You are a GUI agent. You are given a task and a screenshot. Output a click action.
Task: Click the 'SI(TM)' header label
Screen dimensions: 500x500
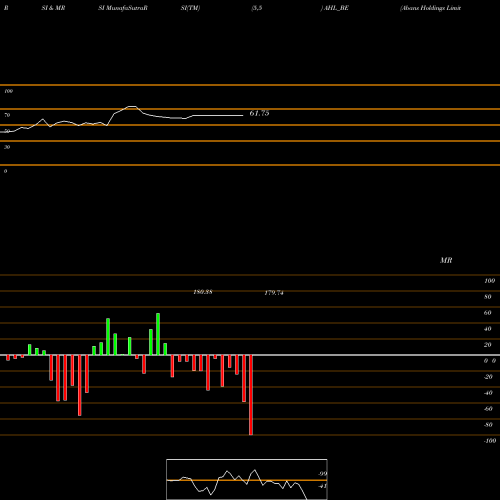click(x=190, y=8)
